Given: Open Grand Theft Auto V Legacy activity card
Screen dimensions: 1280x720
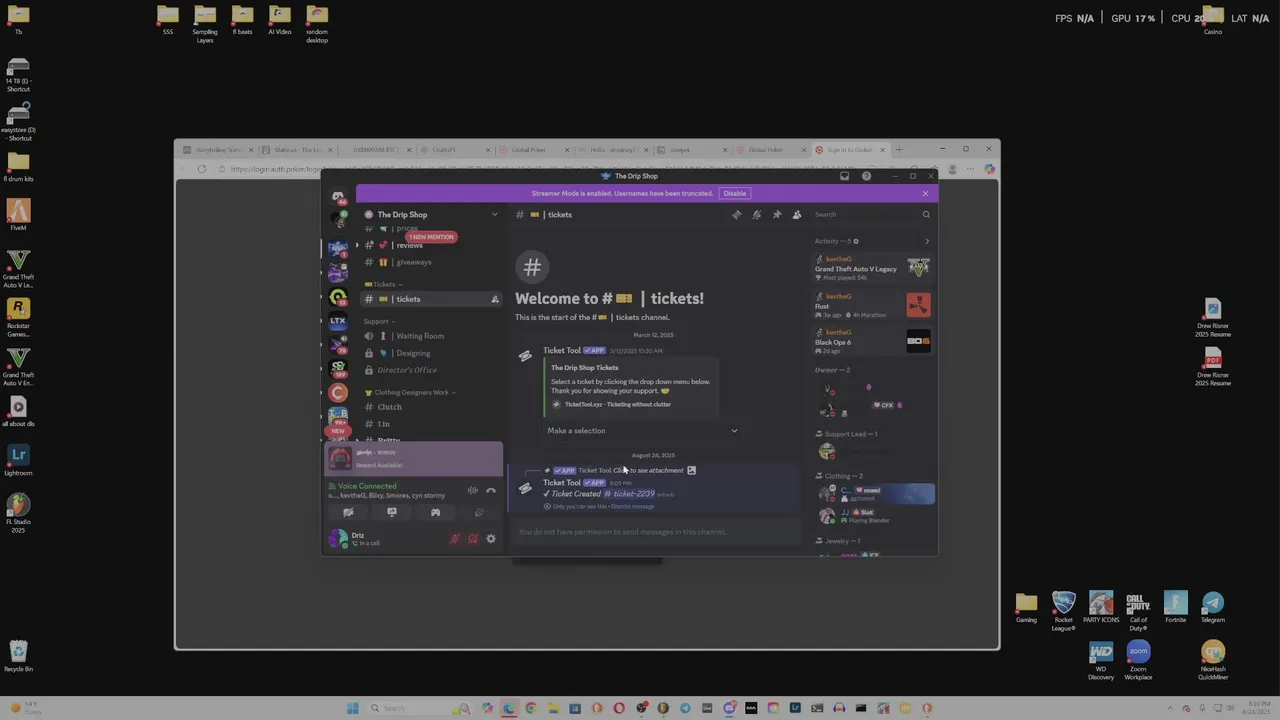Looking at the screenshot, I should tap(872, 267).
